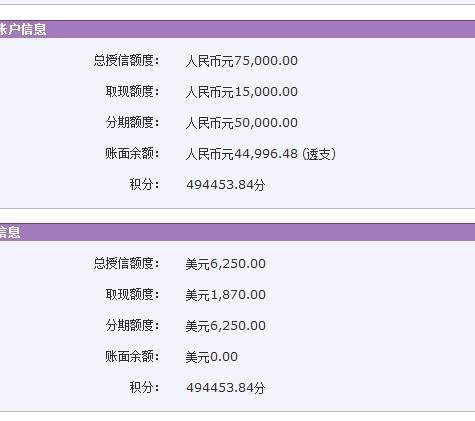This screenshot has height=421, width=475.
Task: Click the 积分 label in RMB section
Action: (145, 184)
